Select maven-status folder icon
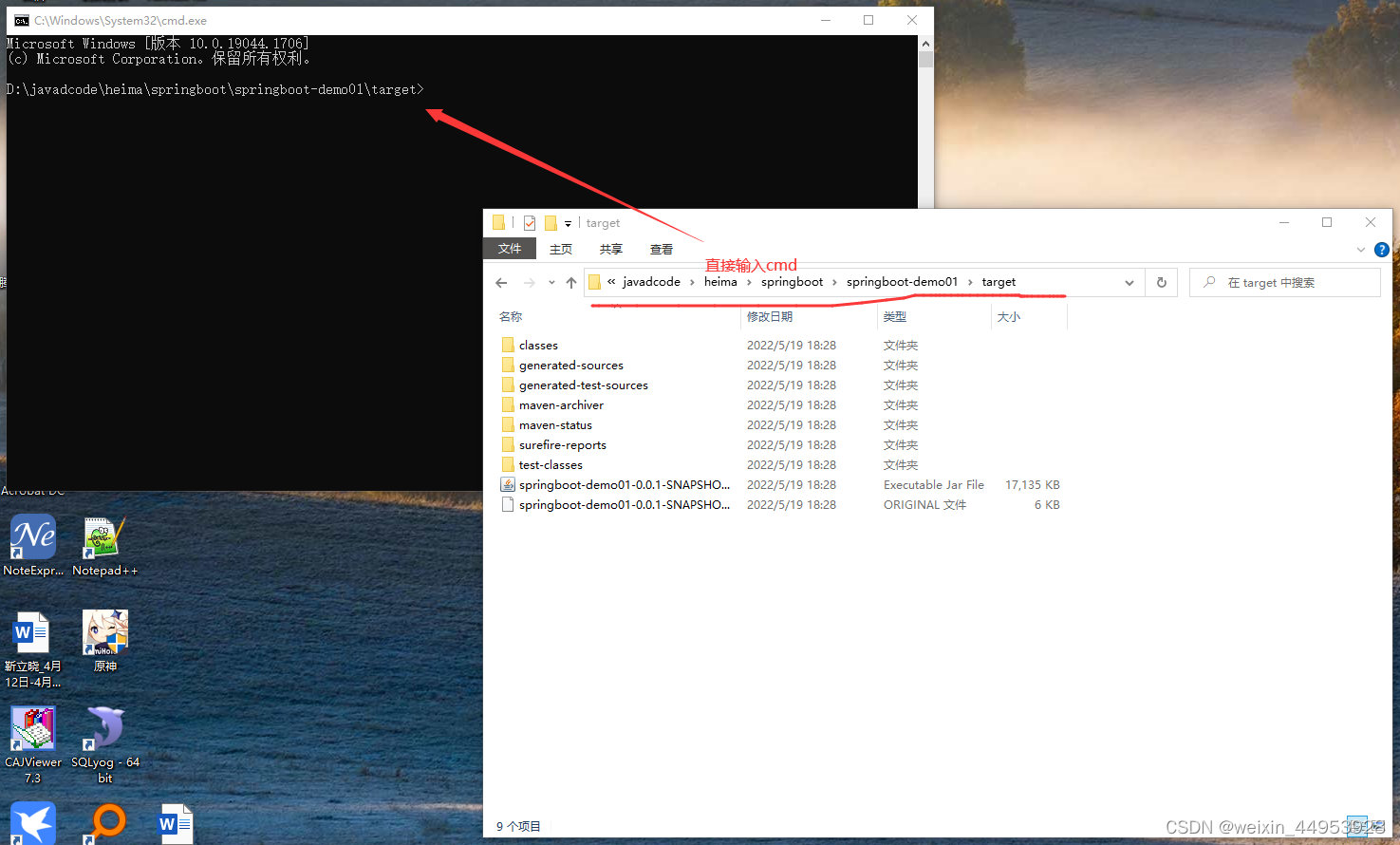1400x845 pixels. (508, 424)
